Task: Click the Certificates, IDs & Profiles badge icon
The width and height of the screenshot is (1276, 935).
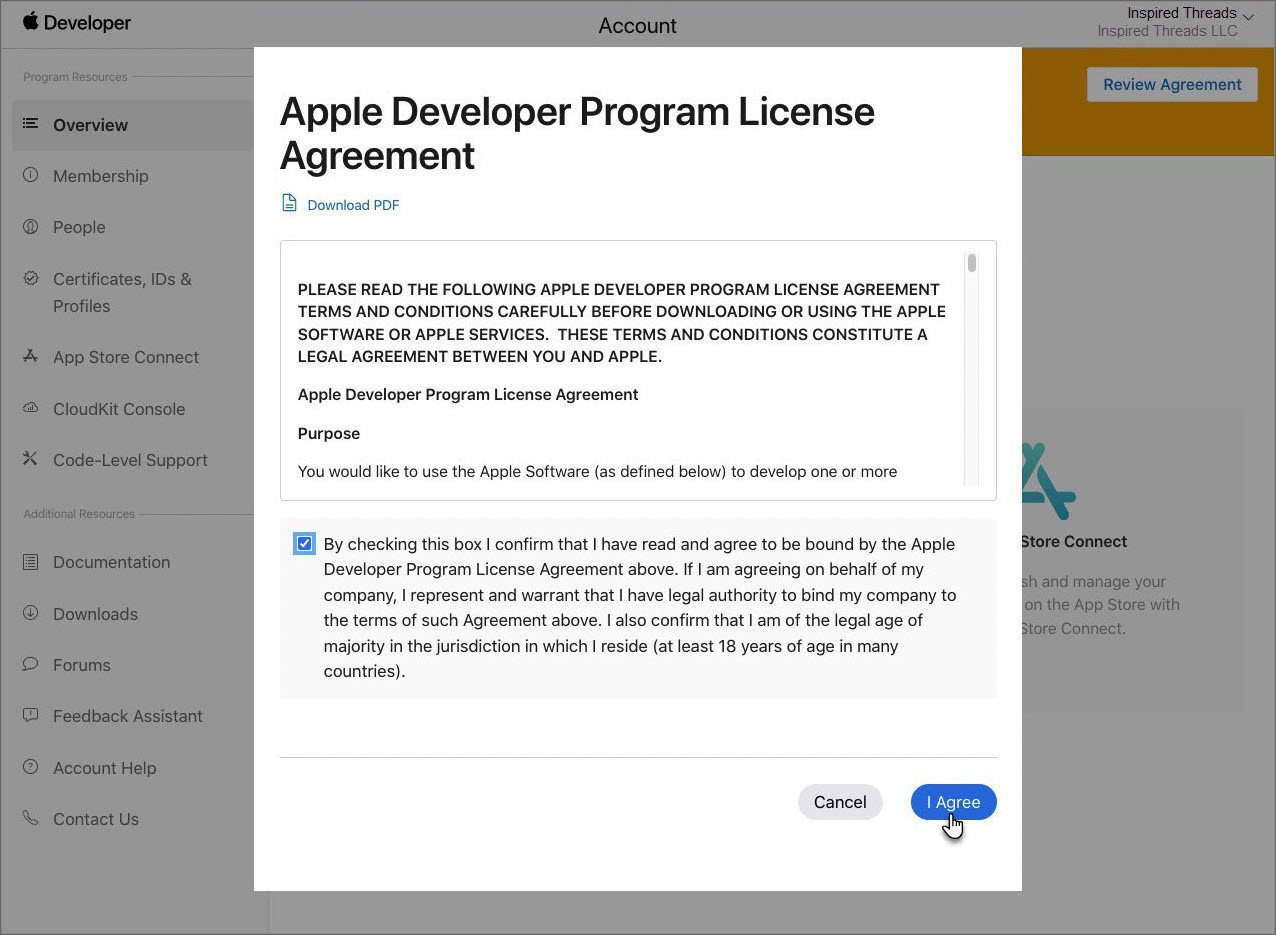Action: (x=30, y=278)
